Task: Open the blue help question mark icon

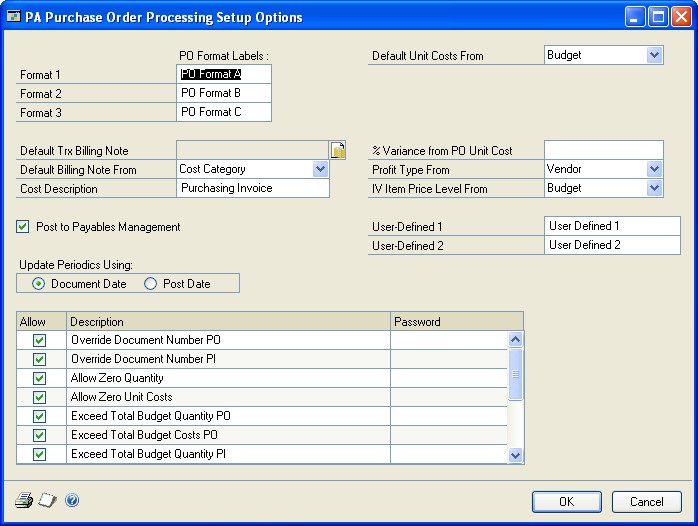Action: (72, 500)
